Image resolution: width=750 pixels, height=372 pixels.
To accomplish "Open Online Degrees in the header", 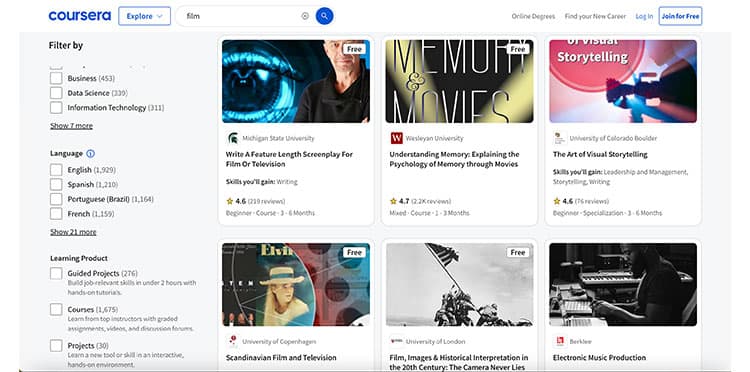I will (533, 16).
